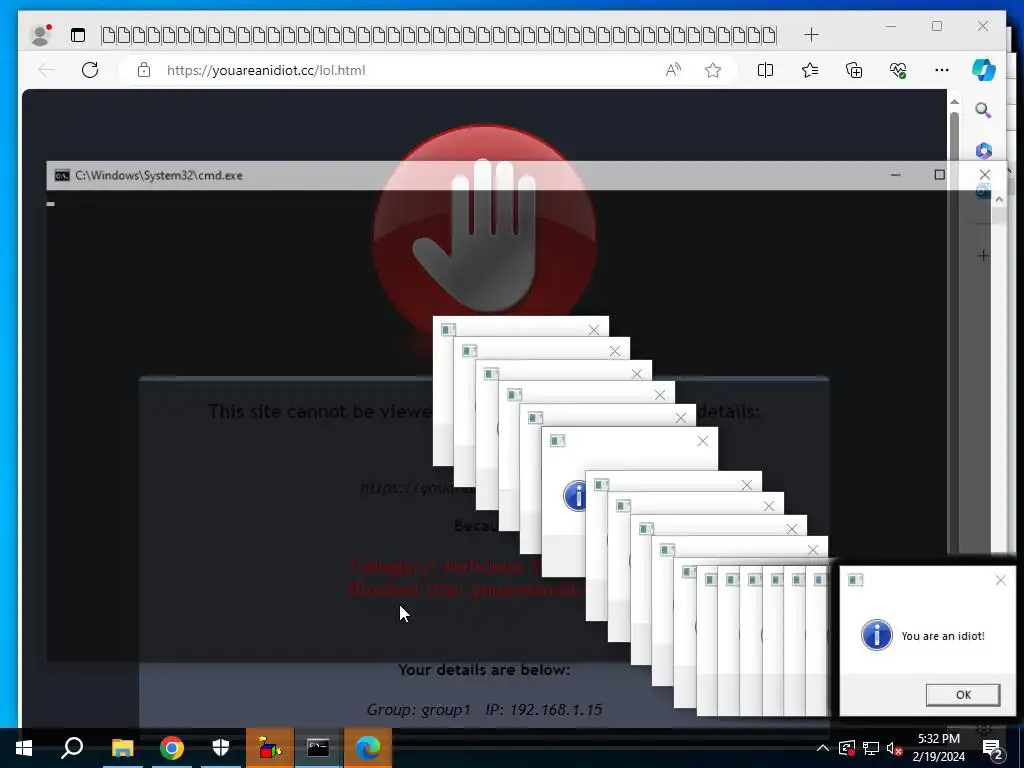View site info via the padlock icon
Viewport: 1024px width, 768px height.
coord(144,70)
